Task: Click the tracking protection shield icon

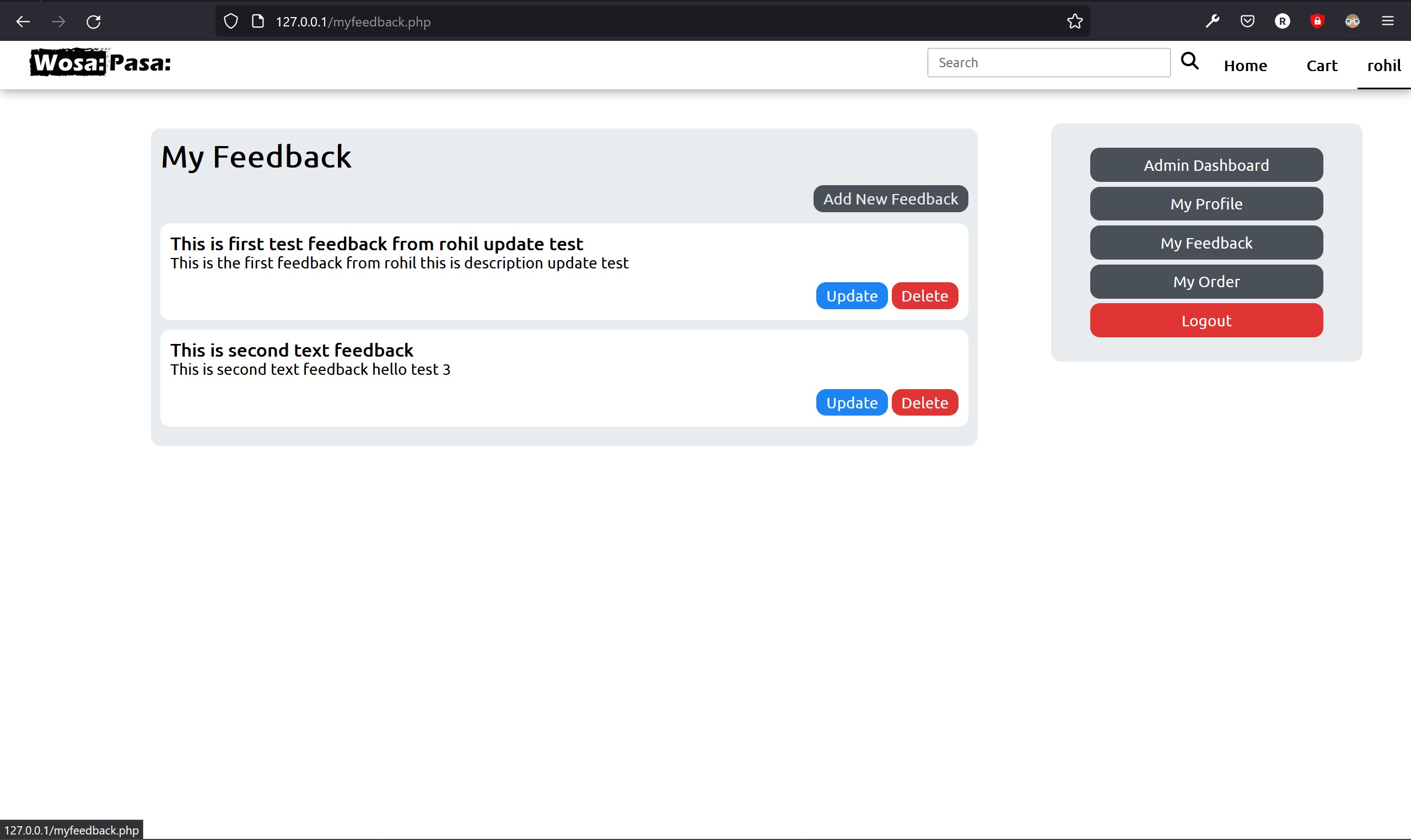Action: click(x=231, y=21)
